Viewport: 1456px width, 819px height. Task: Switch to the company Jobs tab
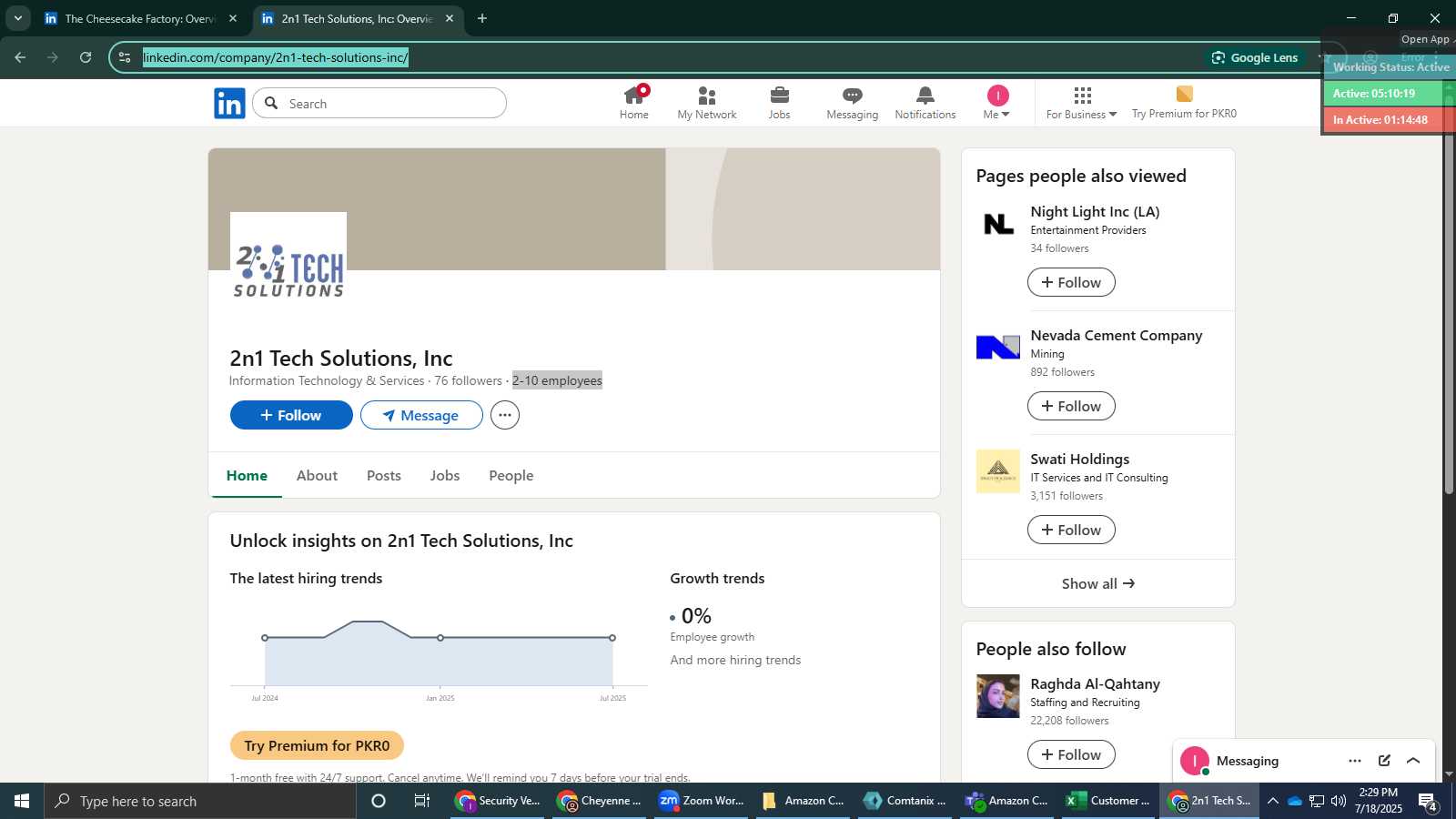click(445, 475)
